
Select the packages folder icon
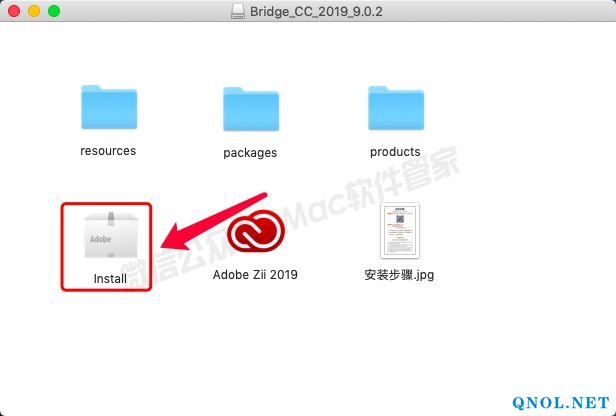[251, 109]
